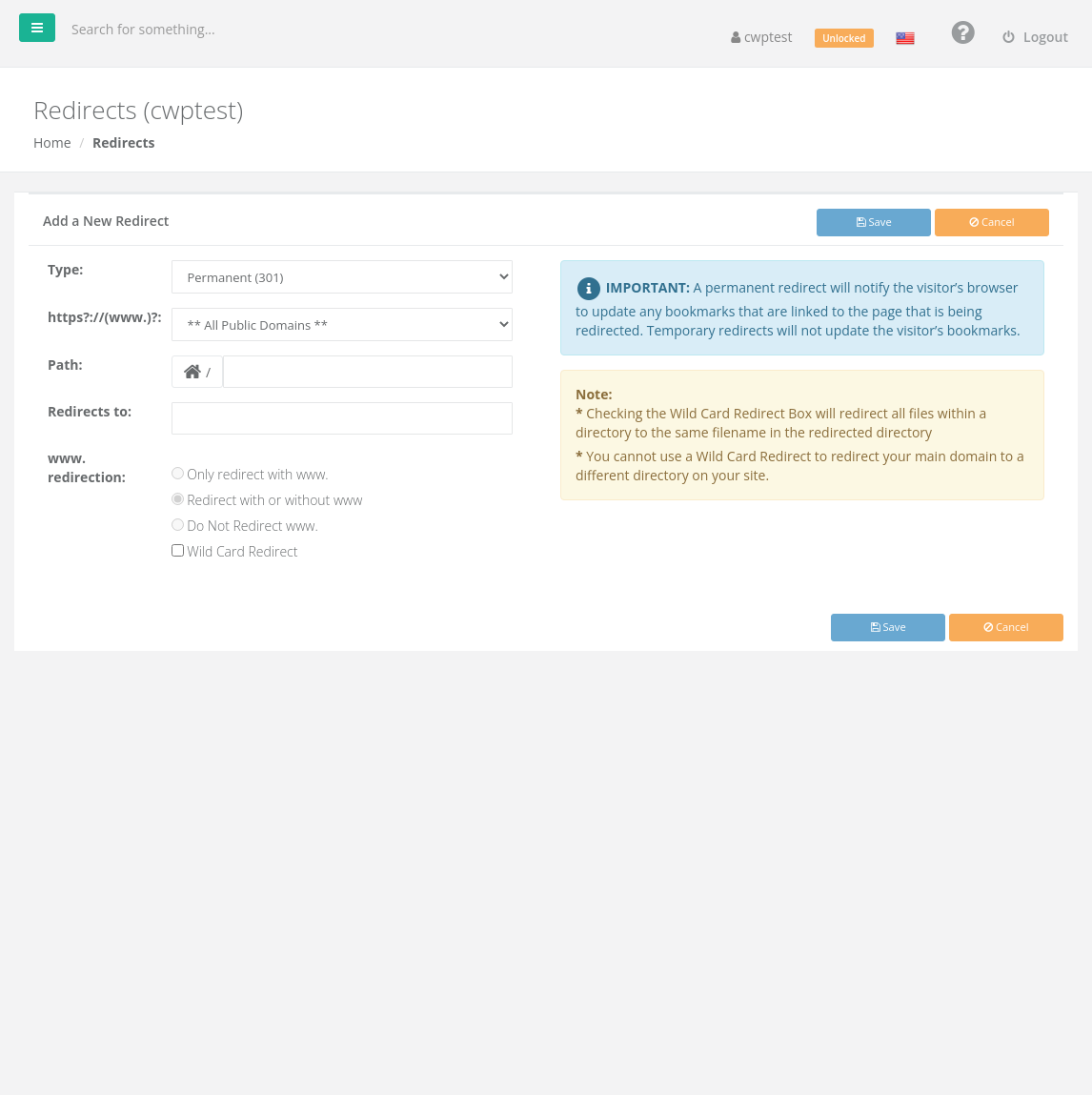The height and width of the screenshot is (1095, 1092).
Task: Click the upper Cancel button
Action: (x=991, y=222)
